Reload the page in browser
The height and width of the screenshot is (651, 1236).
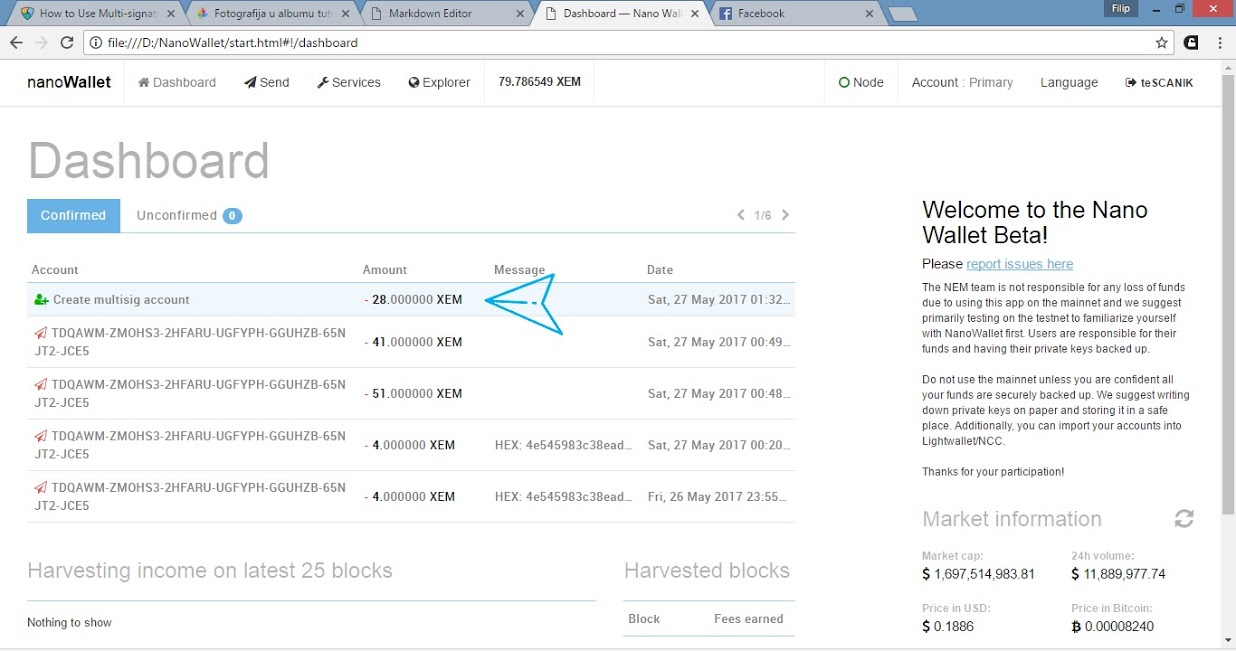[x=67, y=43]
